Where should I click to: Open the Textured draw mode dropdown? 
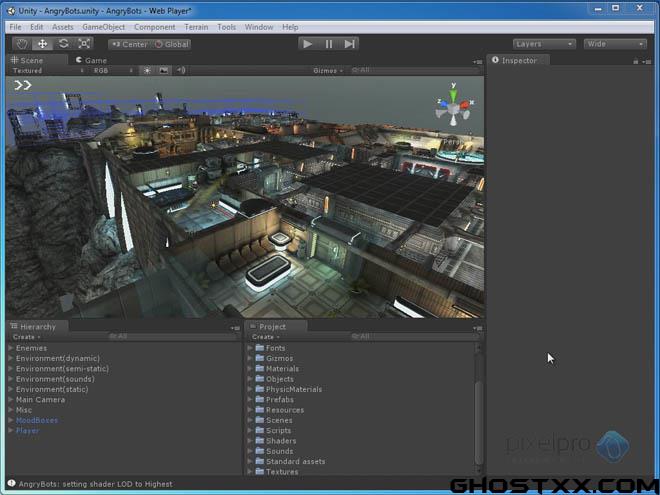47,71
